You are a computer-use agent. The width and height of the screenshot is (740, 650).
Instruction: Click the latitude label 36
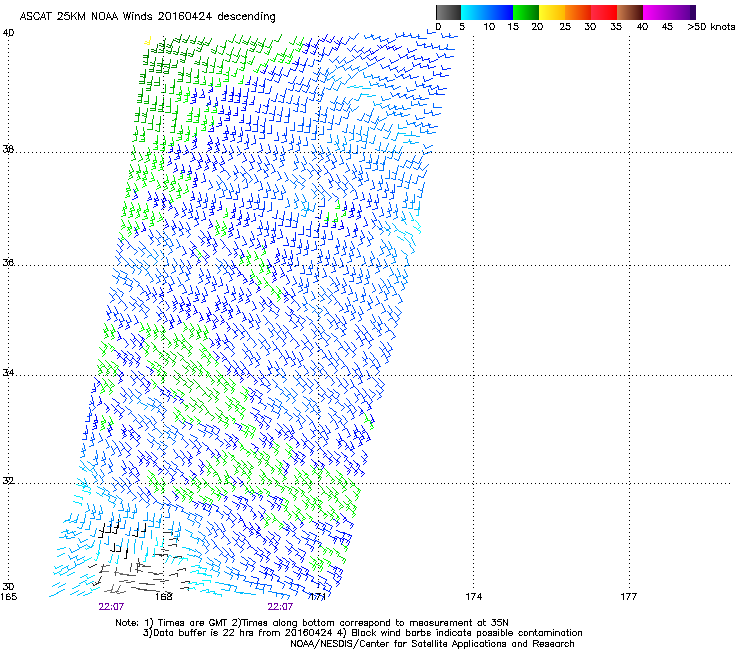(x=8, y=262)
